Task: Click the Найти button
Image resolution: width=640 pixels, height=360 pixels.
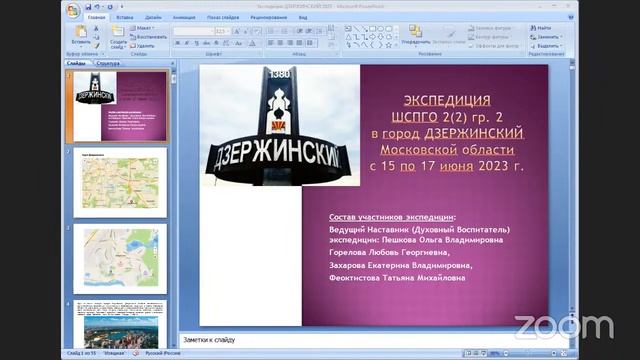Action: tap(541, 28)
